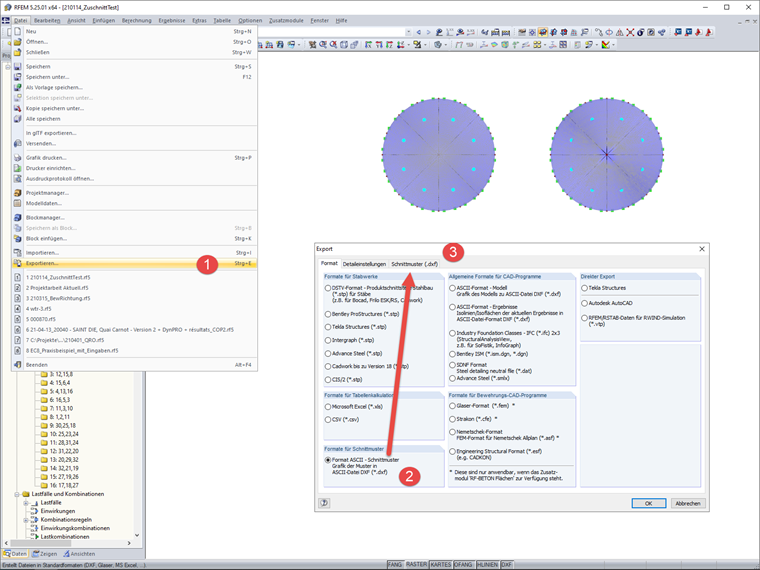
Task: Expand the 'Kombinationsregeln' tree node
Action: [26, 520]
